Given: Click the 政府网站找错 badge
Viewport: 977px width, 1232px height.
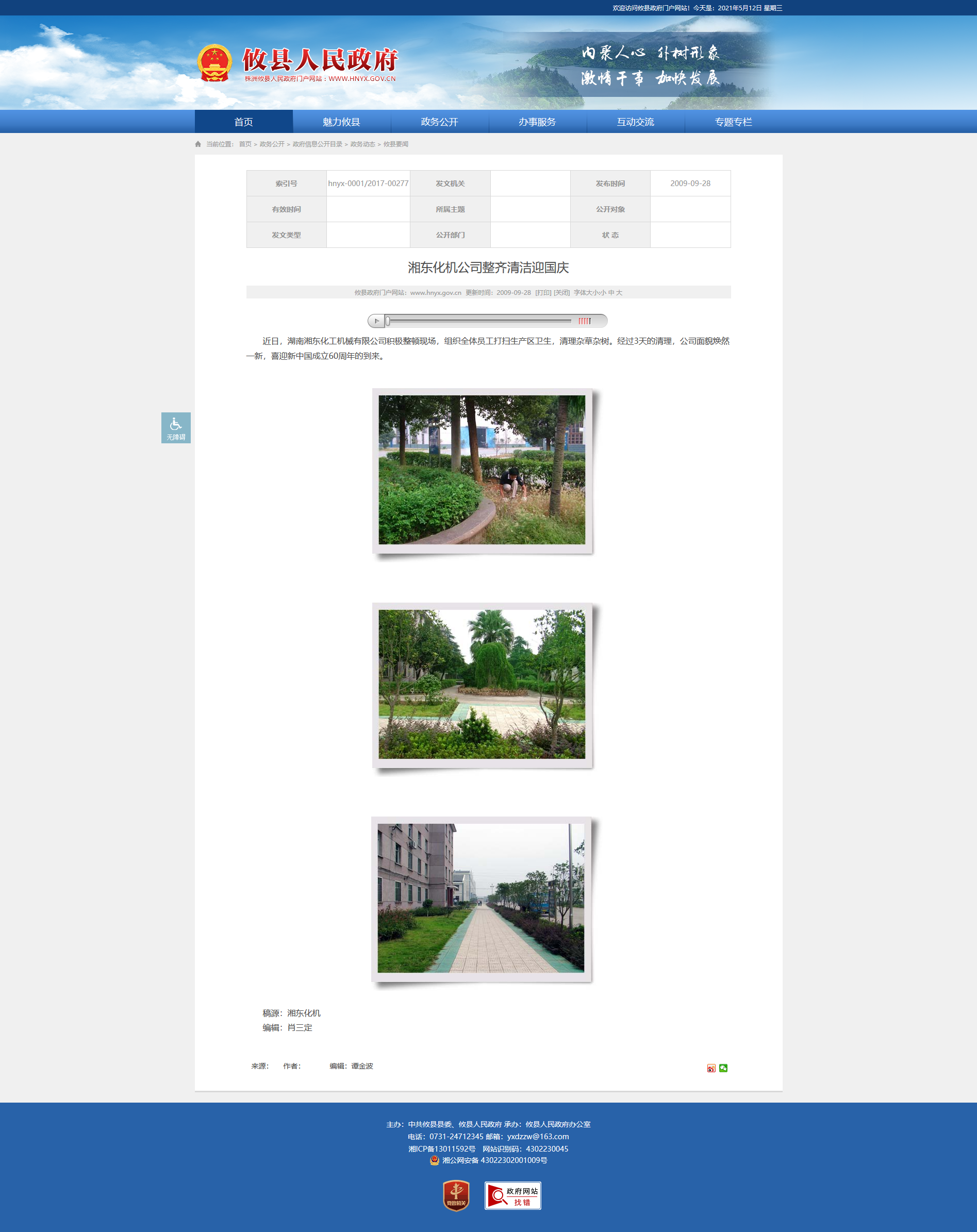Looking at the screenshot, I should tap(513, 1195).
